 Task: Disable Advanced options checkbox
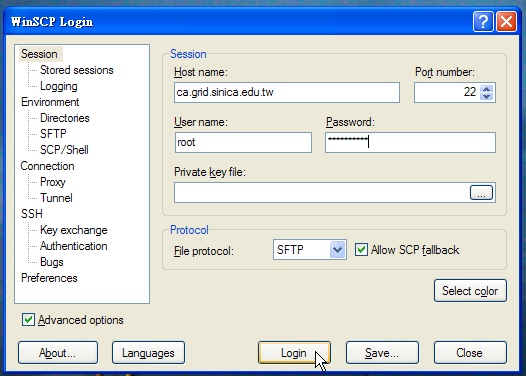pyautogui.click(x=28, y=320)
